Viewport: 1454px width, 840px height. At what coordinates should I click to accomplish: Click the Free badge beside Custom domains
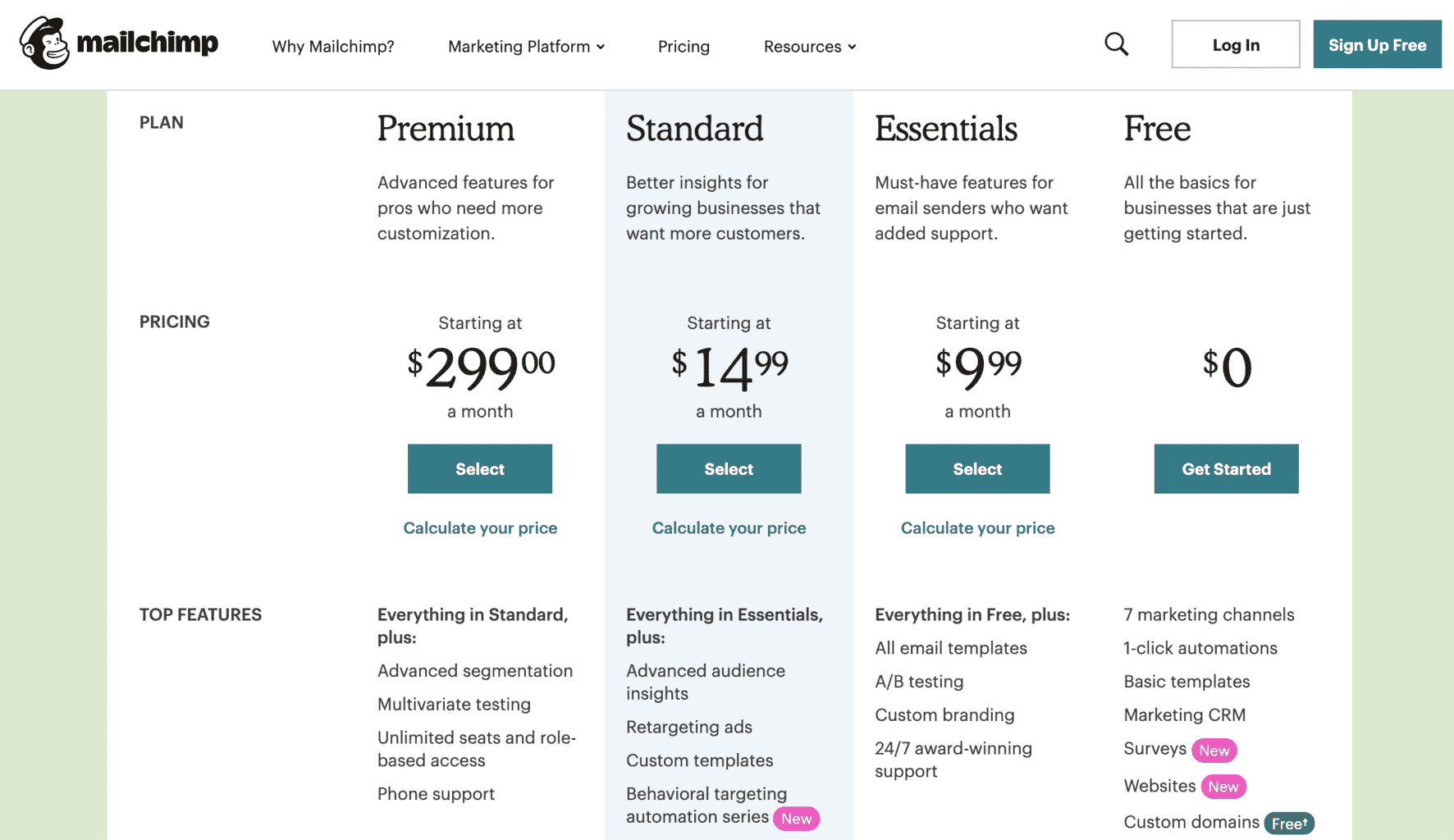click(1289, 824)
